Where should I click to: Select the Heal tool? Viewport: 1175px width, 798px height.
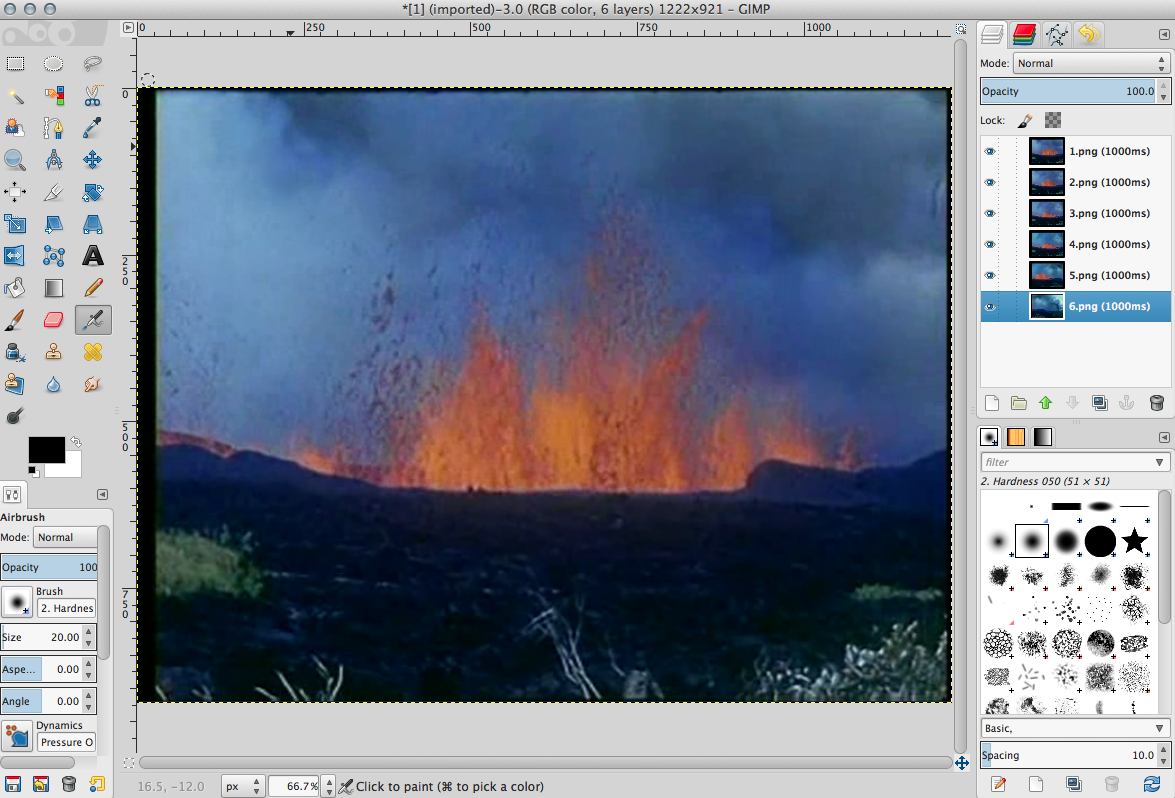pyautogui.click(x=92, y=352)
